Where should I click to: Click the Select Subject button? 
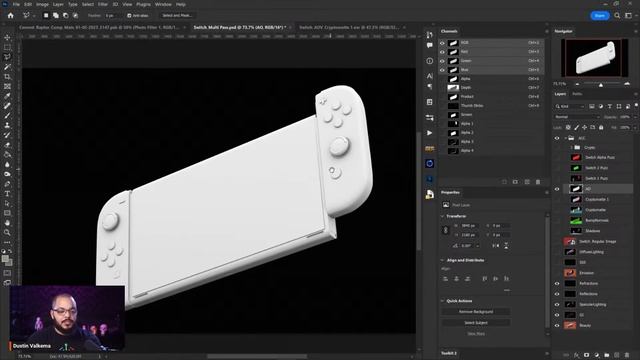tap(476, 322)
